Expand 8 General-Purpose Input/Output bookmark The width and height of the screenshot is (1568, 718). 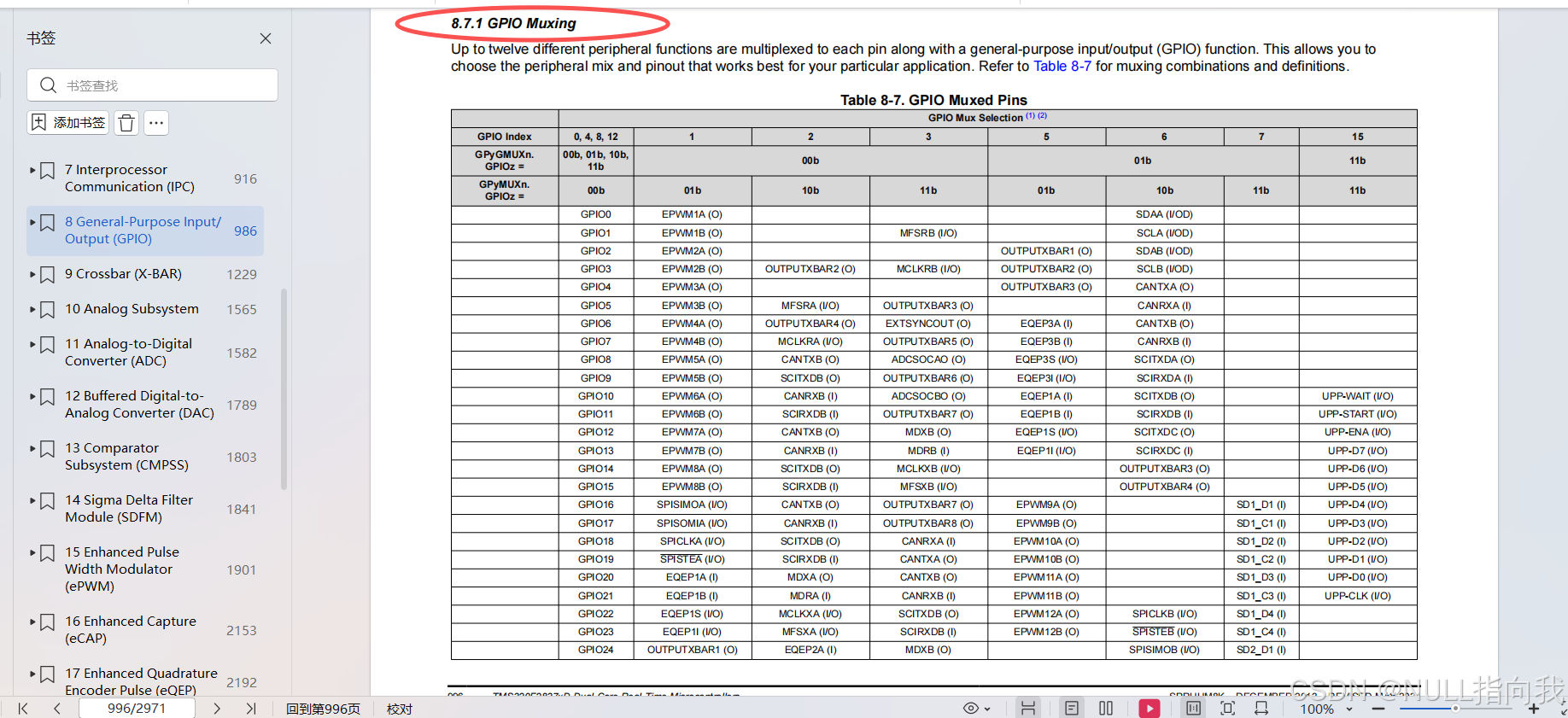click(32, 222)
